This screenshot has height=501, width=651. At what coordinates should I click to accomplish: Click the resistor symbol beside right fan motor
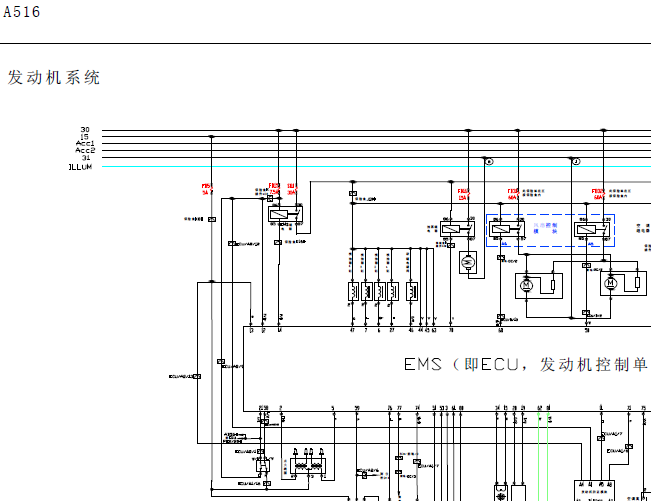637,283
